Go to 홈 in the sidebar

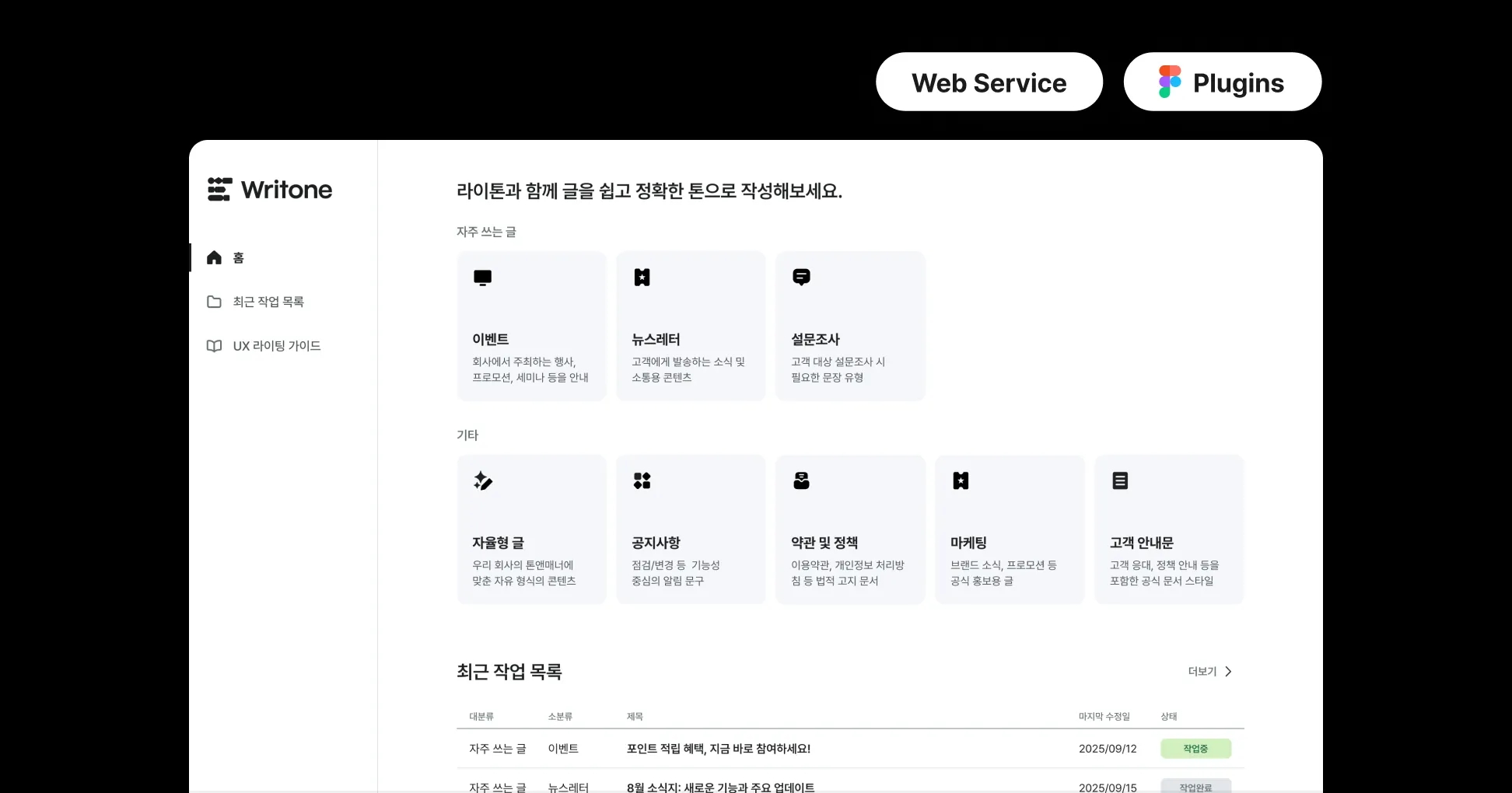(238, 258)
